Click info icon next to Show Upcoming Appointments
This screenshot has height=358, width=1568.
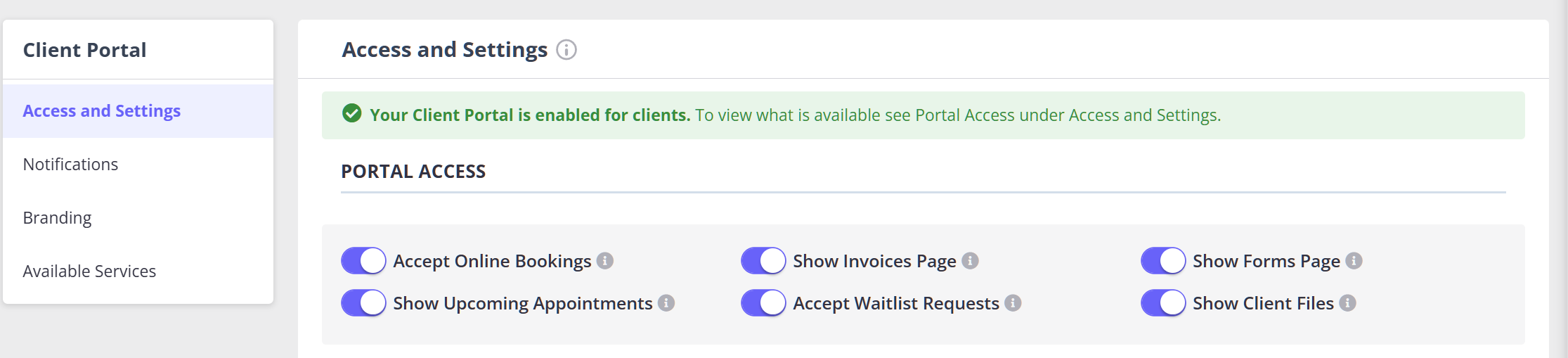pyautogui.click(x=666, y=303)
